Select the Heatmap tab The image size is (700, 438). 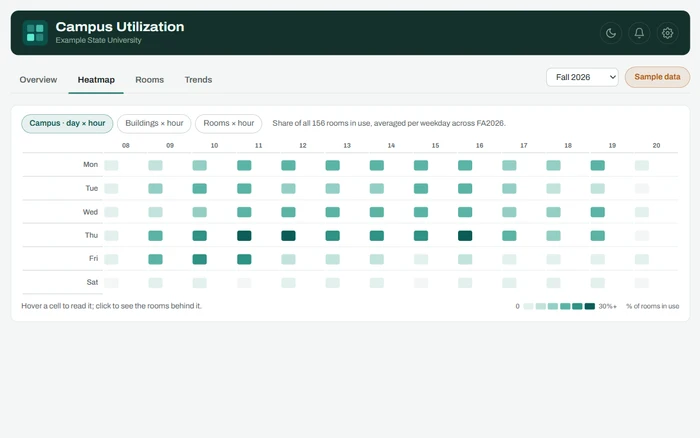96,79
